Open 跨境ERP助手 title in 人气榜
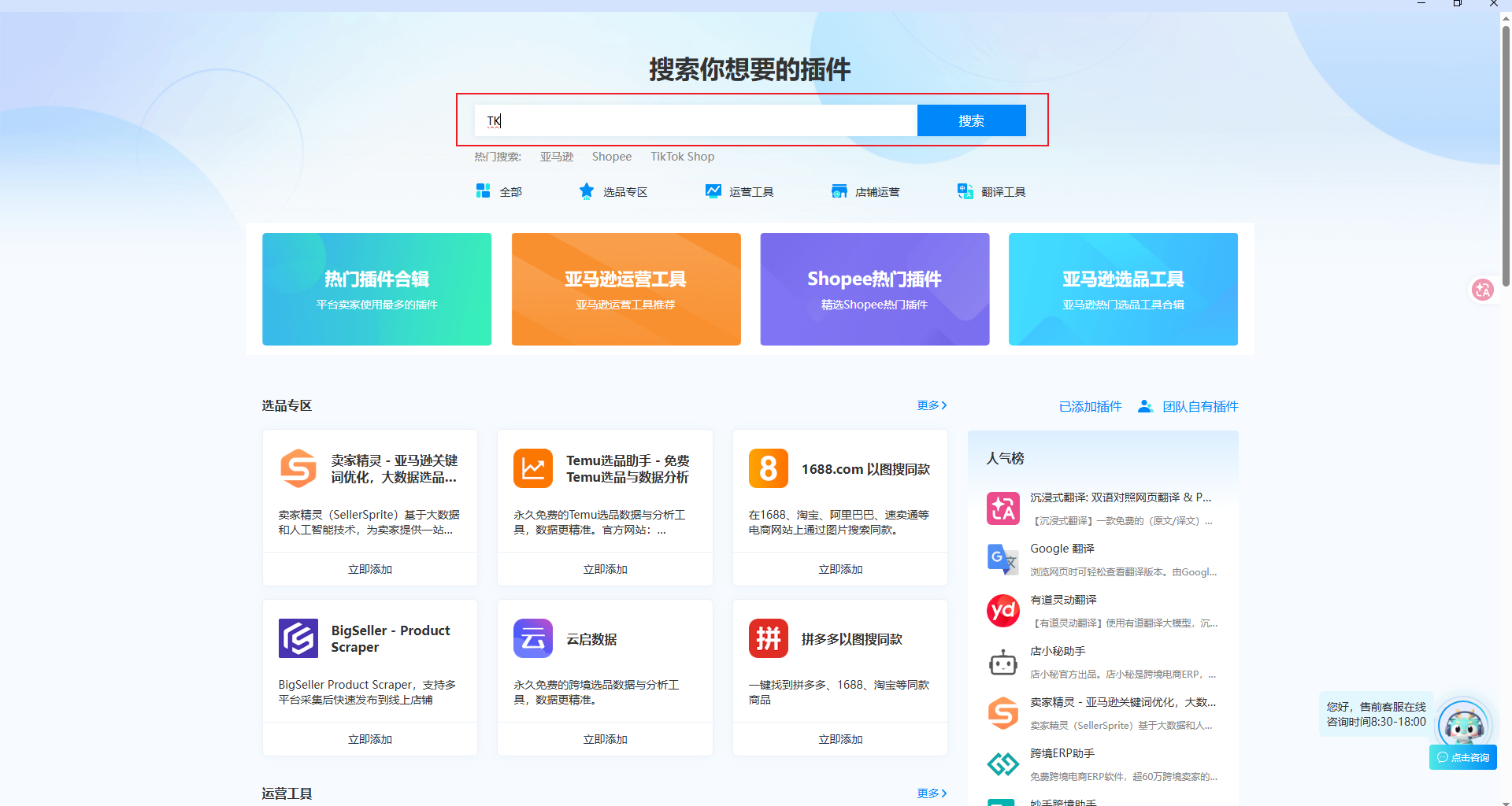This screenshot has width=1512, height=806. click(x=1062, y=753)
